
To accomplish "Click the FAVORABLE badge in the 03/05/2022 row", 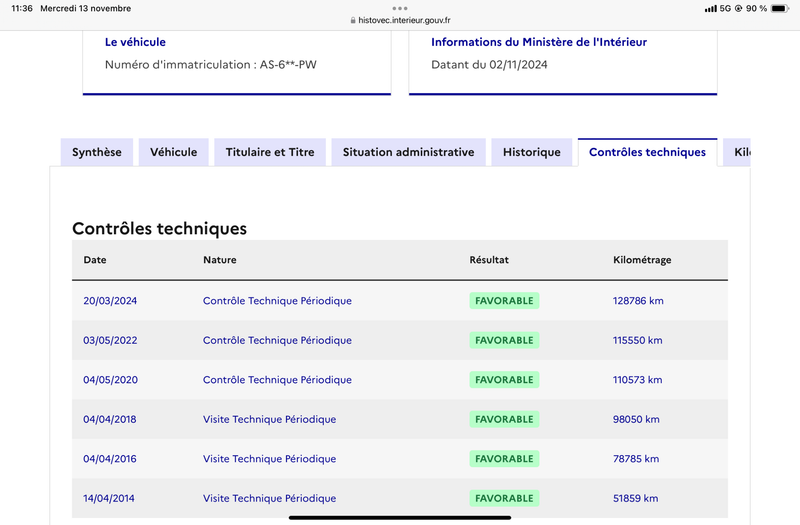I will coord(504,340).
